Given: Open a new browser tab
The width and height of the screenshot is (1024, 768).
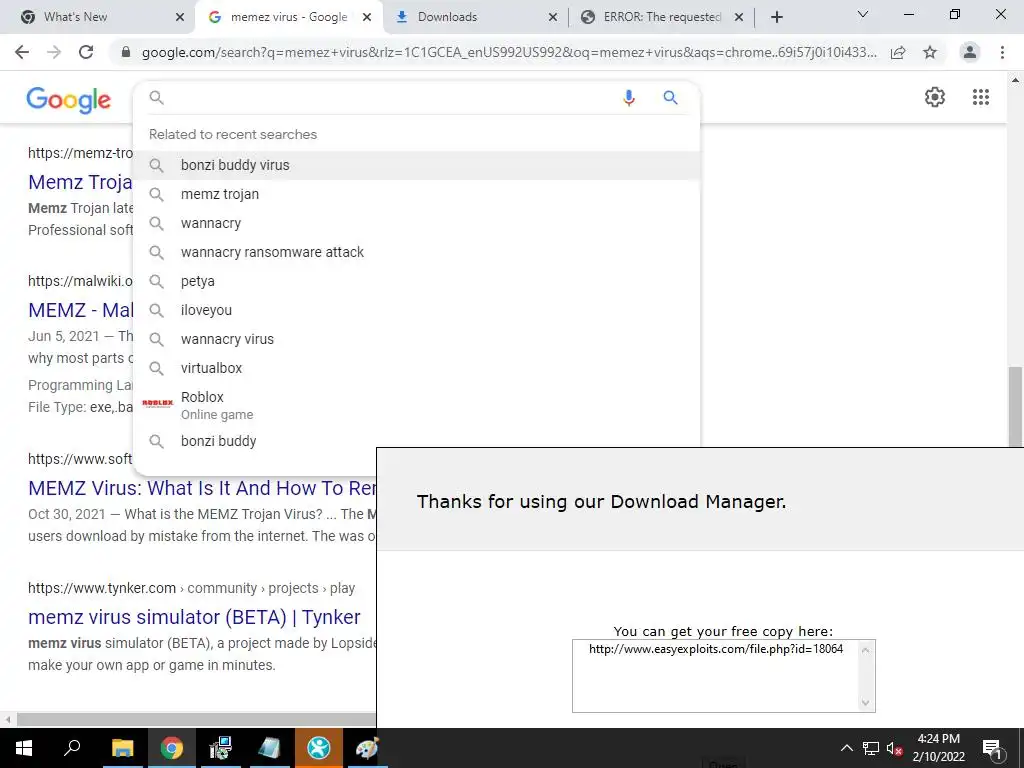Looking at the screenshot, I should coord(776,17).
